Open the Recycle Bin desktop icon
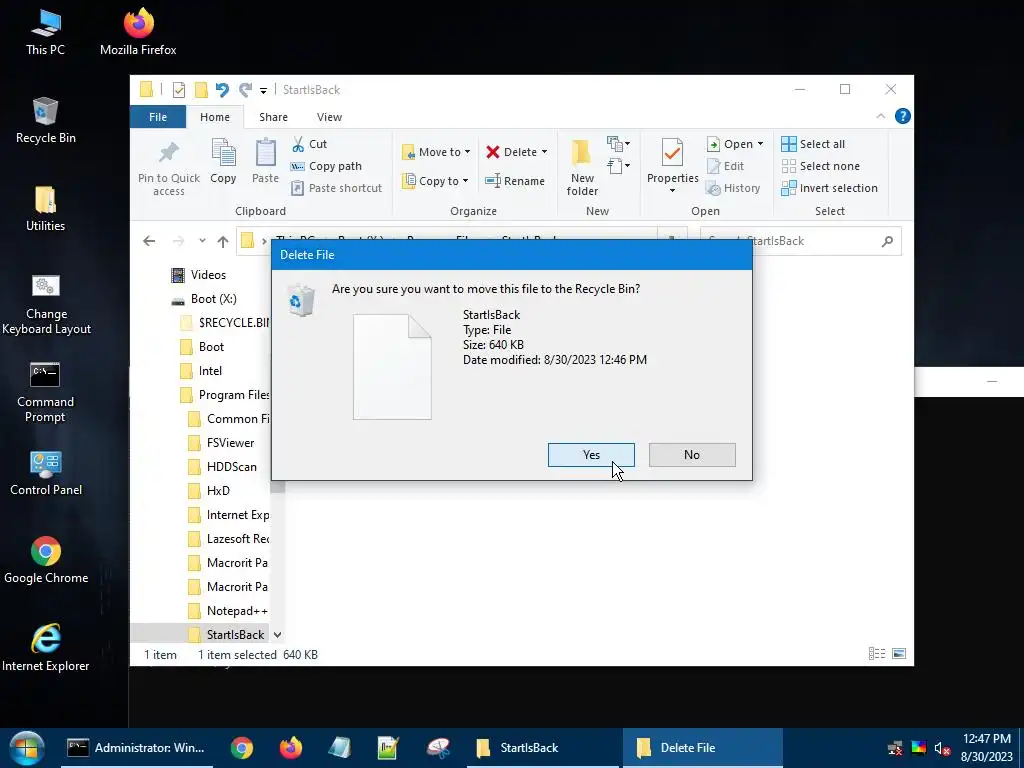The height and width of the screenshot is (768, 1024). [x=45, y=121]
